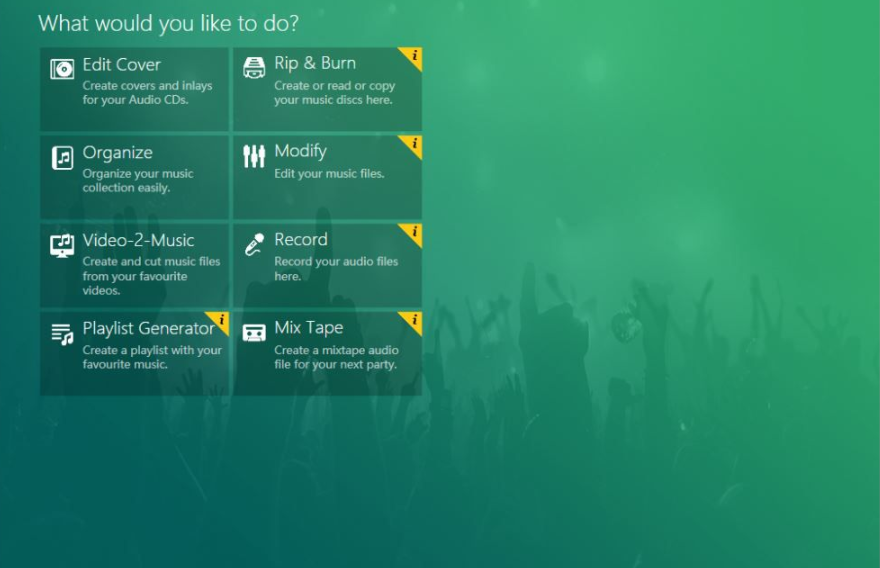Click 'Create a mixtape audio file' description
880x568 pixels.
tap(336, 357)
